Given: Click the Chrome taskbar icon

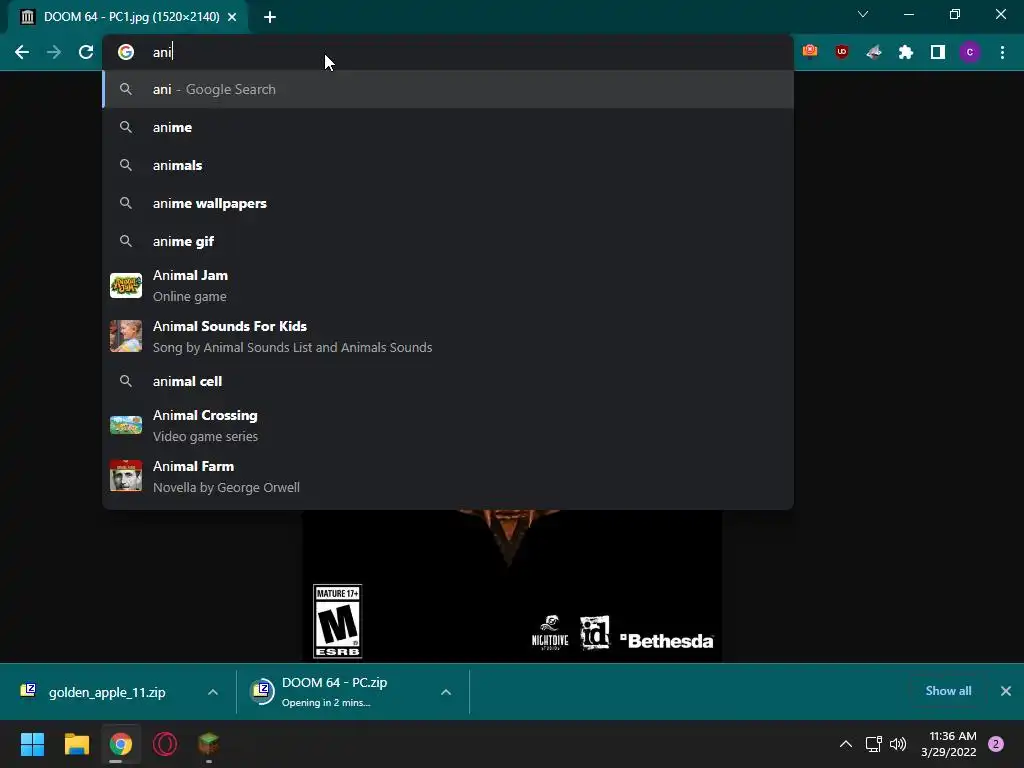Looking at the screenshot, I should coord(121,744).
